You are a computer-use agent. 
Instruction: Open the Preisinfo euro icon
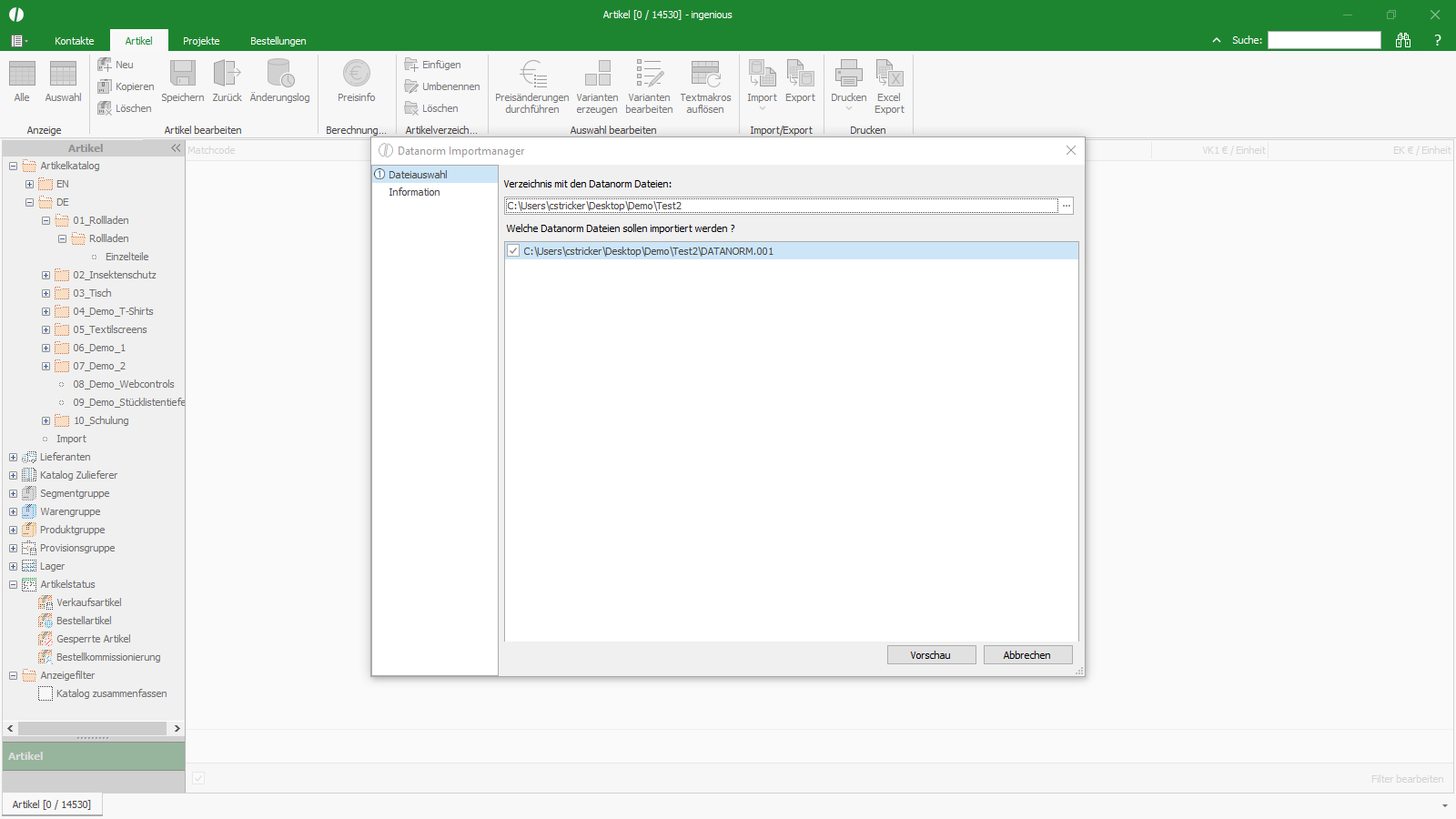356,73
